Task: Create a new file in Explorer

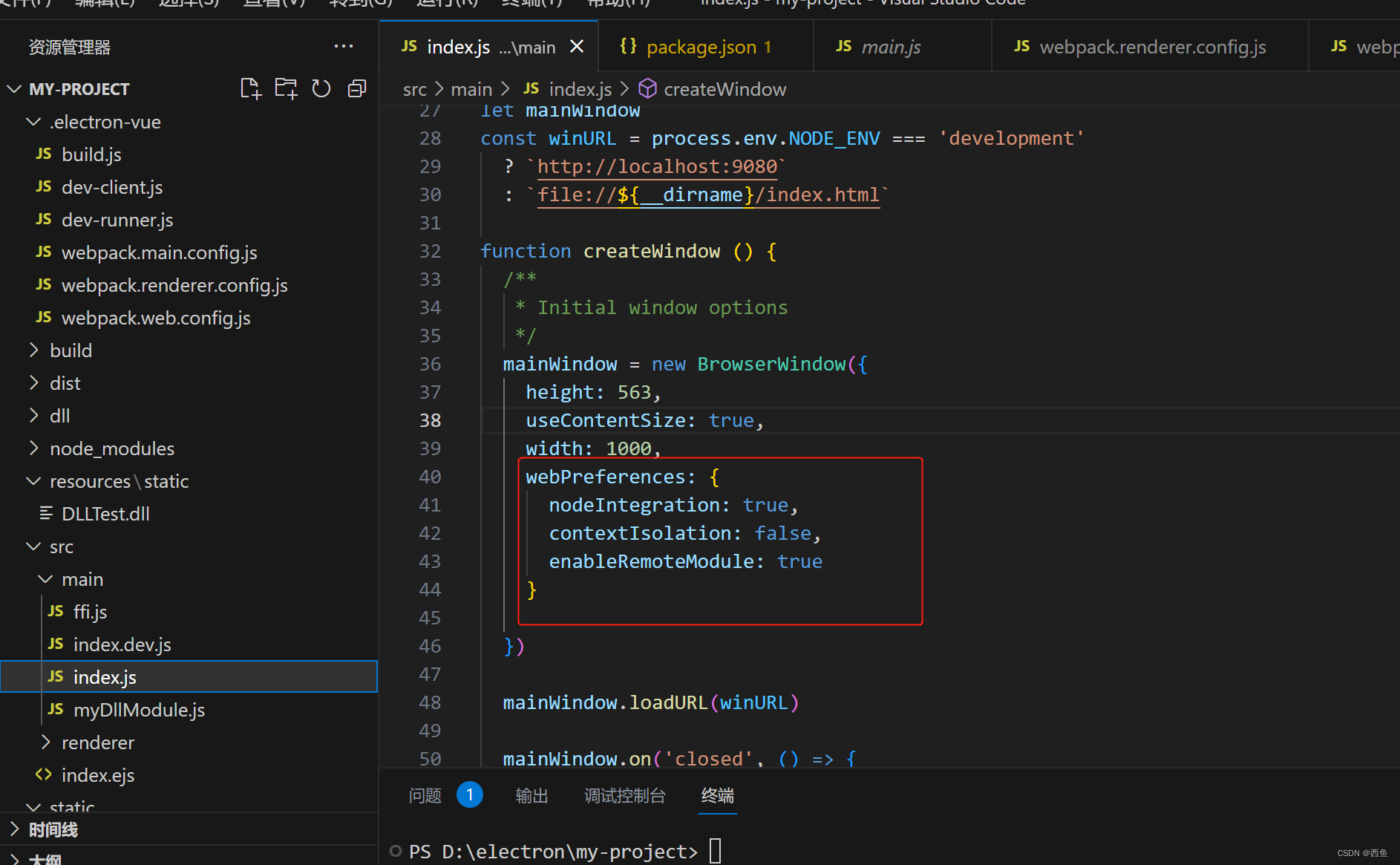Action: pos(250,88)
